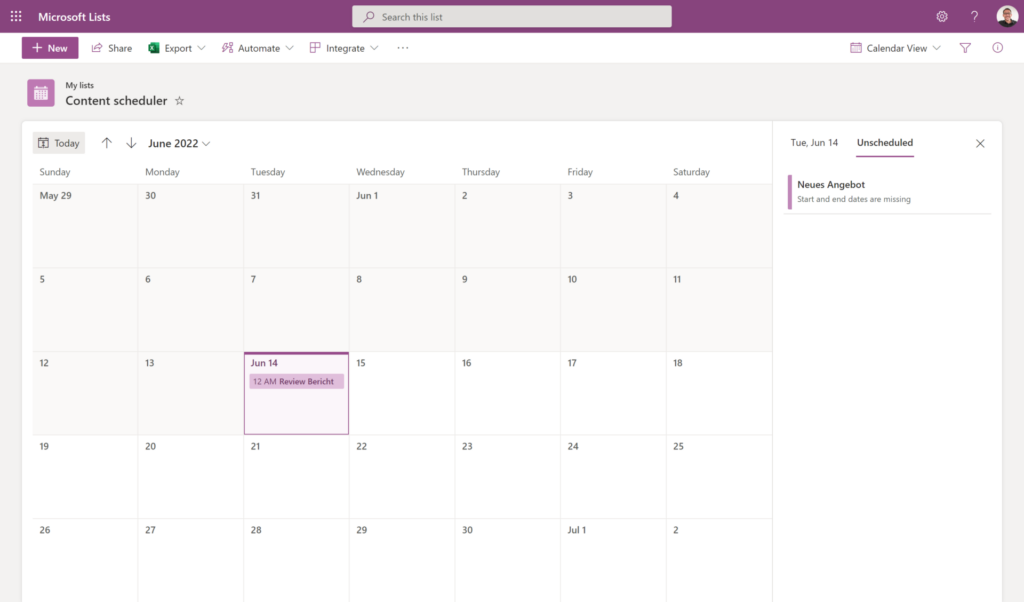Open the user profile picture
The image size is (1024, 602).
click(1006, 17)
